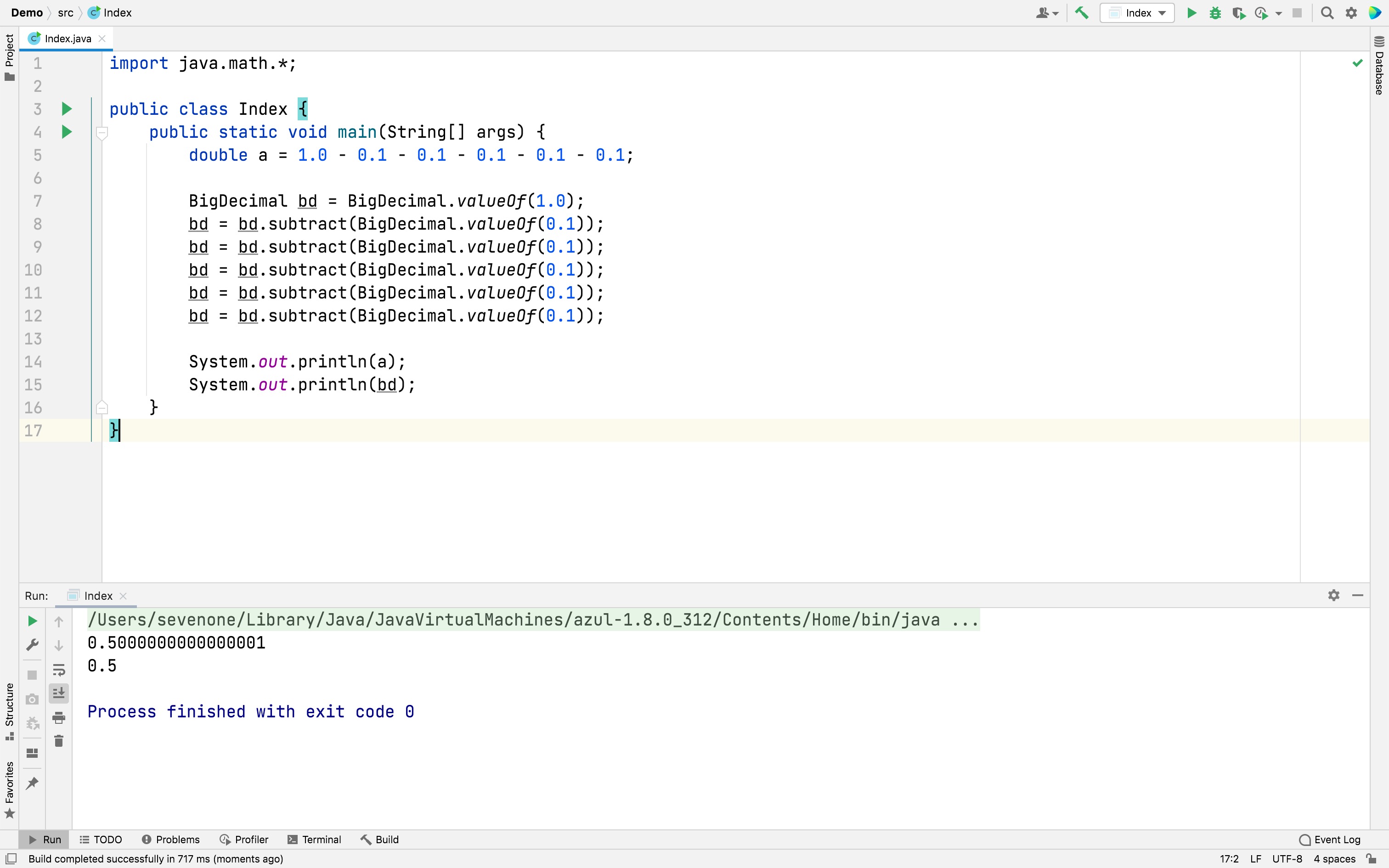Click the Debug bug icon in toolbar
Image resolution: width=1389 pixels, height=868 pixels.
pos(1215,13)
